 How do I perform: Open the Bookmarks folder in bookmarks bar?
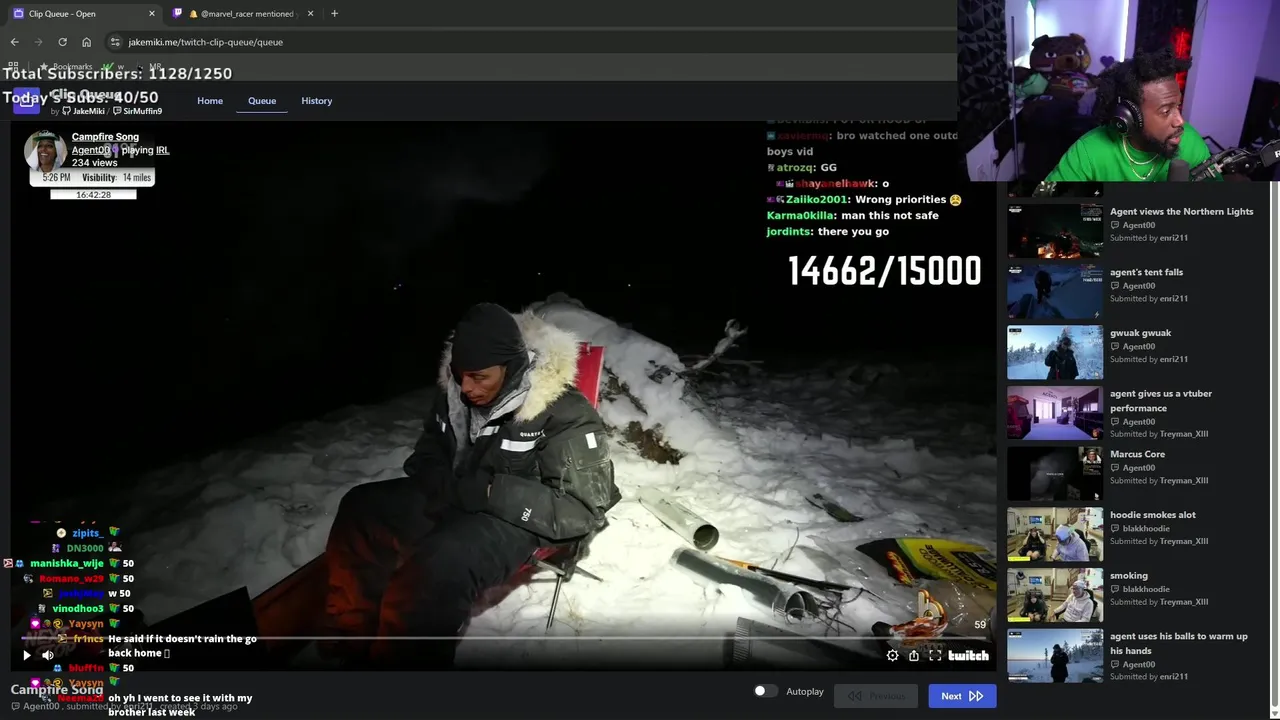coord(66,67)
